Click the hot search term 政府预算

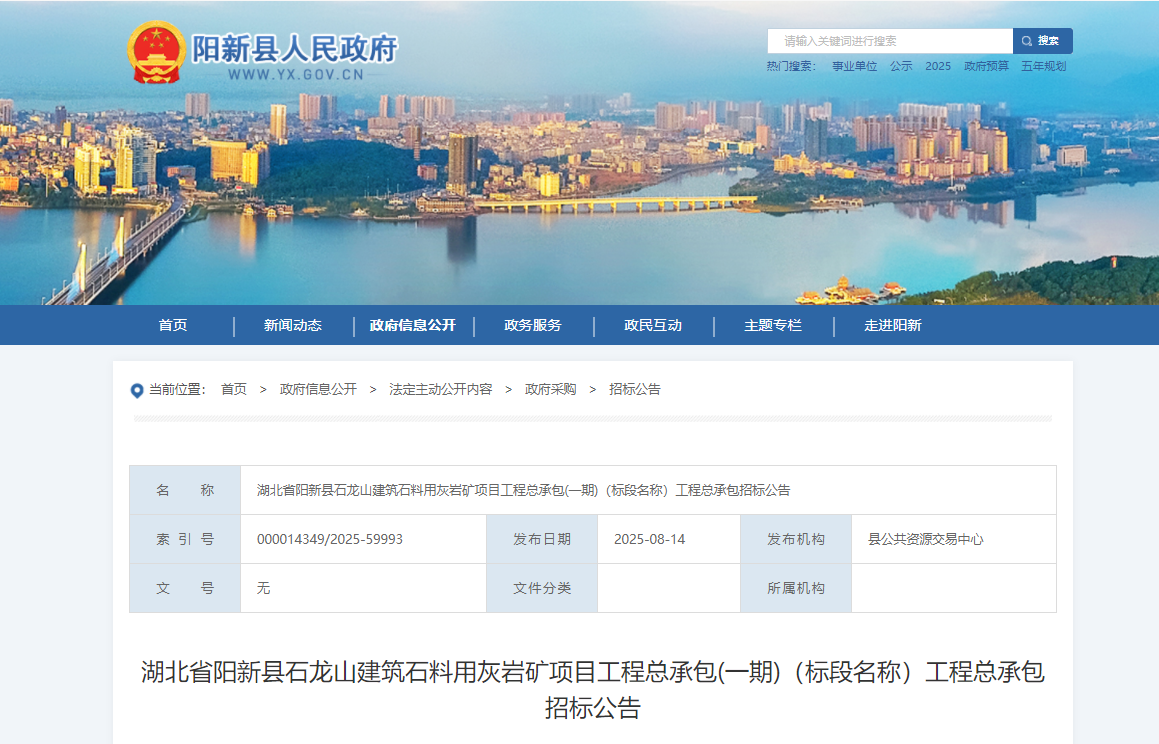pos(986,66)
